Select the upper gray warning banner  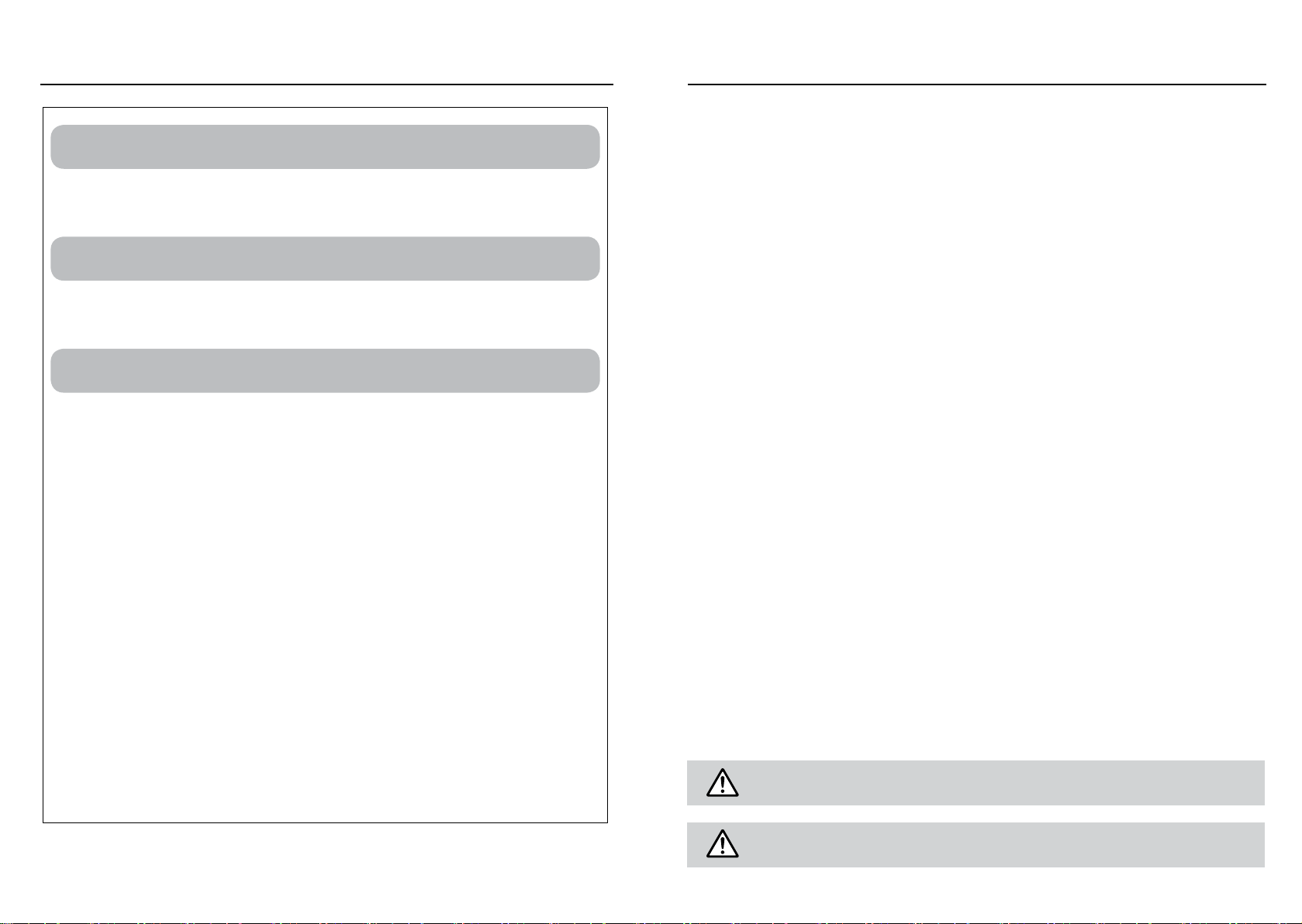coord(976,783)
